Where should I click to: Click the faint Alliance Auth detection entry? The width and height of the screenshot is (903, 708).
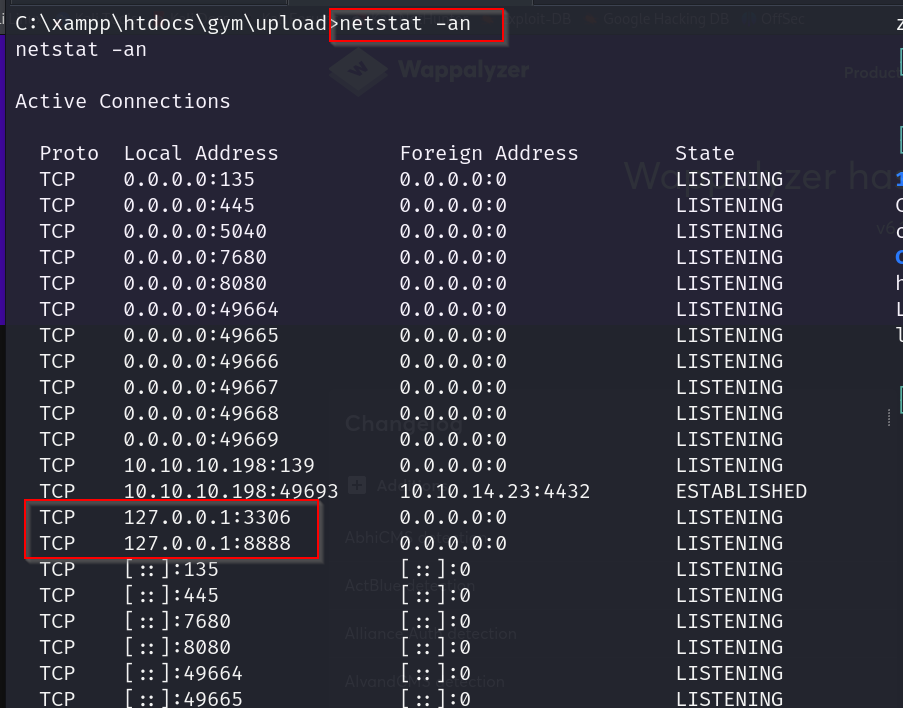point(430,633)
